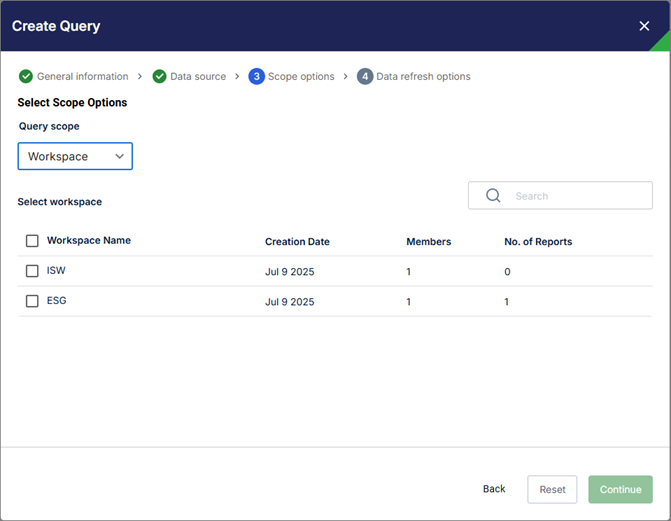Click the chevron after General information
Screen dimensions: 671x521
(x=140, y=76)
